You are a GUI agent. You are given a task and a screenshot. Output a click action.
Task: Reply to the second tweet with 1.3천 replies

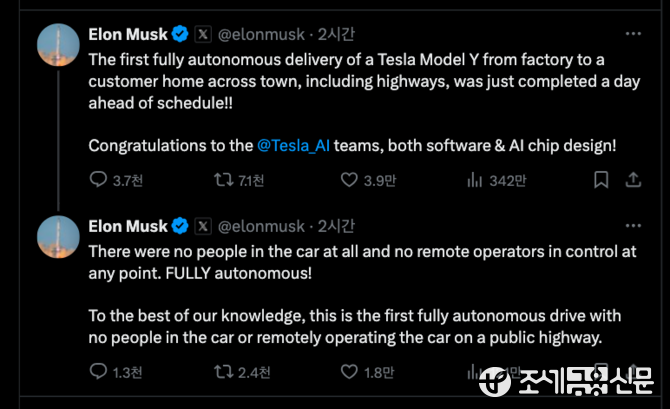(x=98, y=372)
